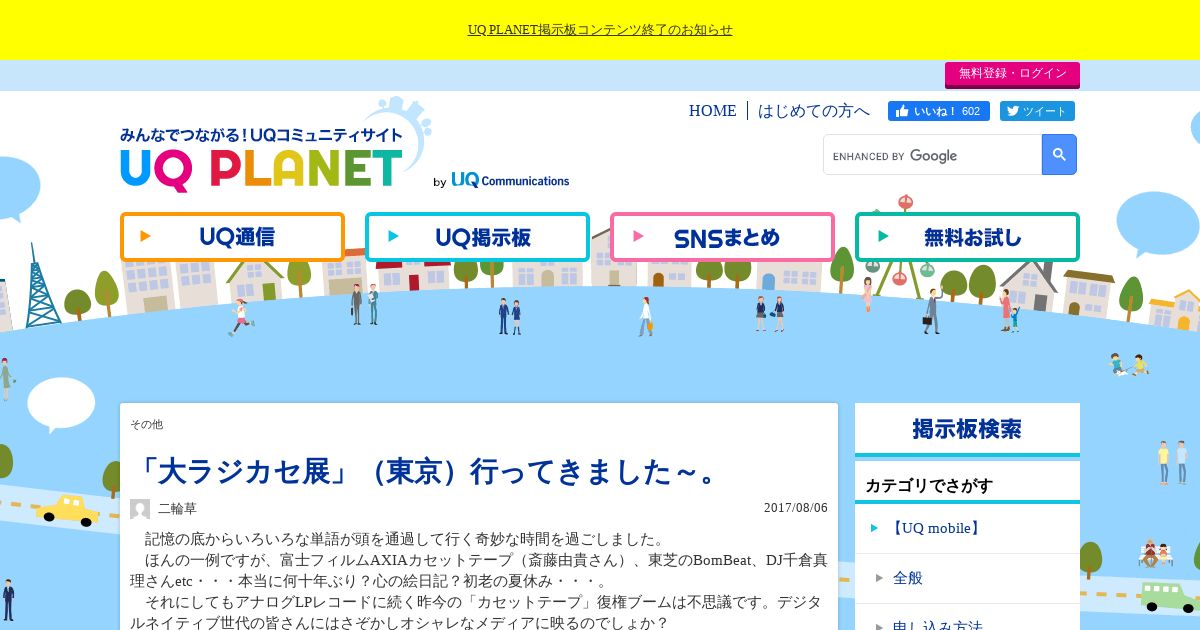The height and width of the screenshot is (630, 1200).
Task: Open the UQ PLANET bulletin board closure notice
Action: click(600, 30)
